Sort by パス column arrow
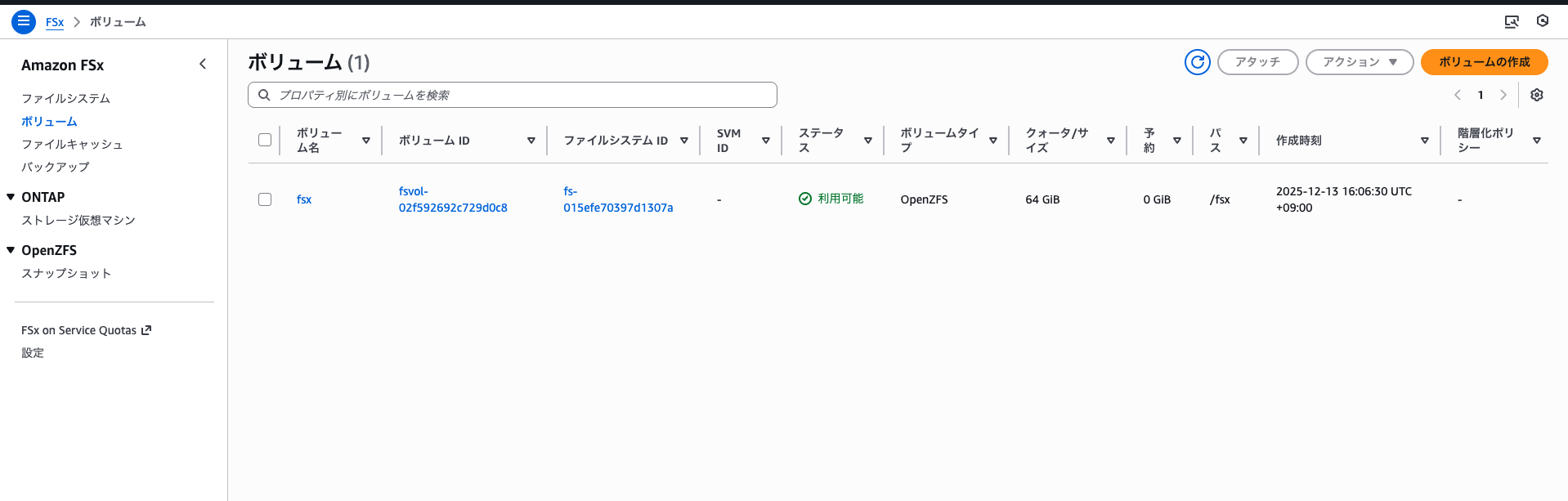This screenshot has height=501, width=1568. point(1243,141)
